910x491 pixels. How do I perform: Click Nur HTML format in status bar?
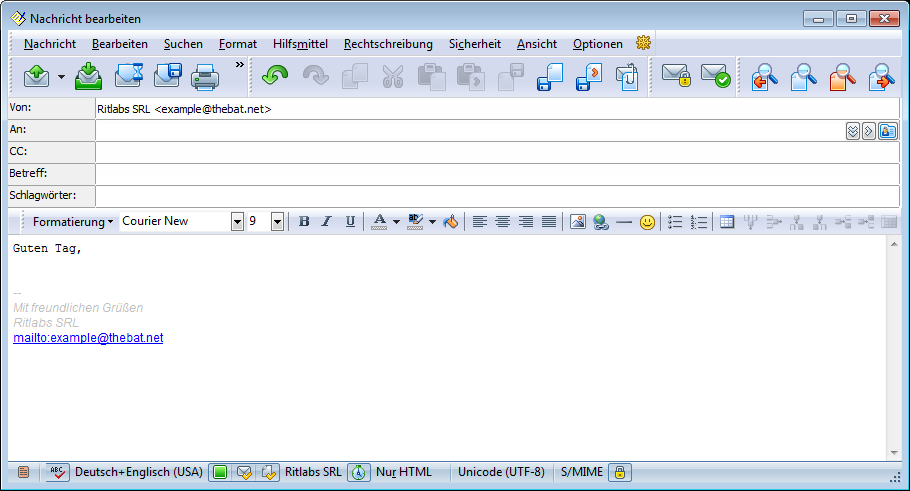pyautogui.click(x=404, y=472)
